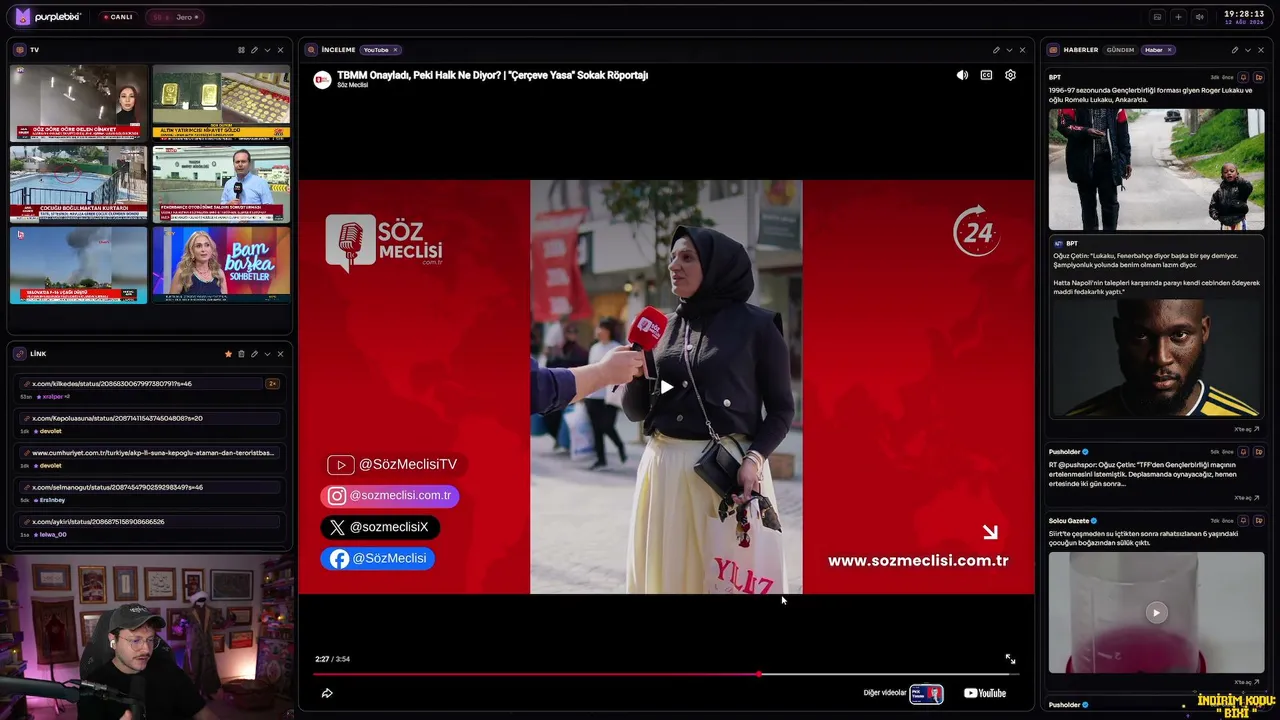
Task: Edit the Link panel with the pencil icon
Action: (254, 354)
